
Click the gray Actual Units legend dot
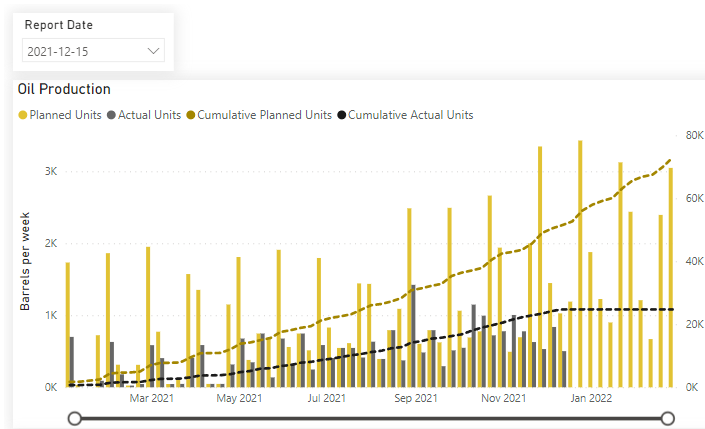(111, 115)
